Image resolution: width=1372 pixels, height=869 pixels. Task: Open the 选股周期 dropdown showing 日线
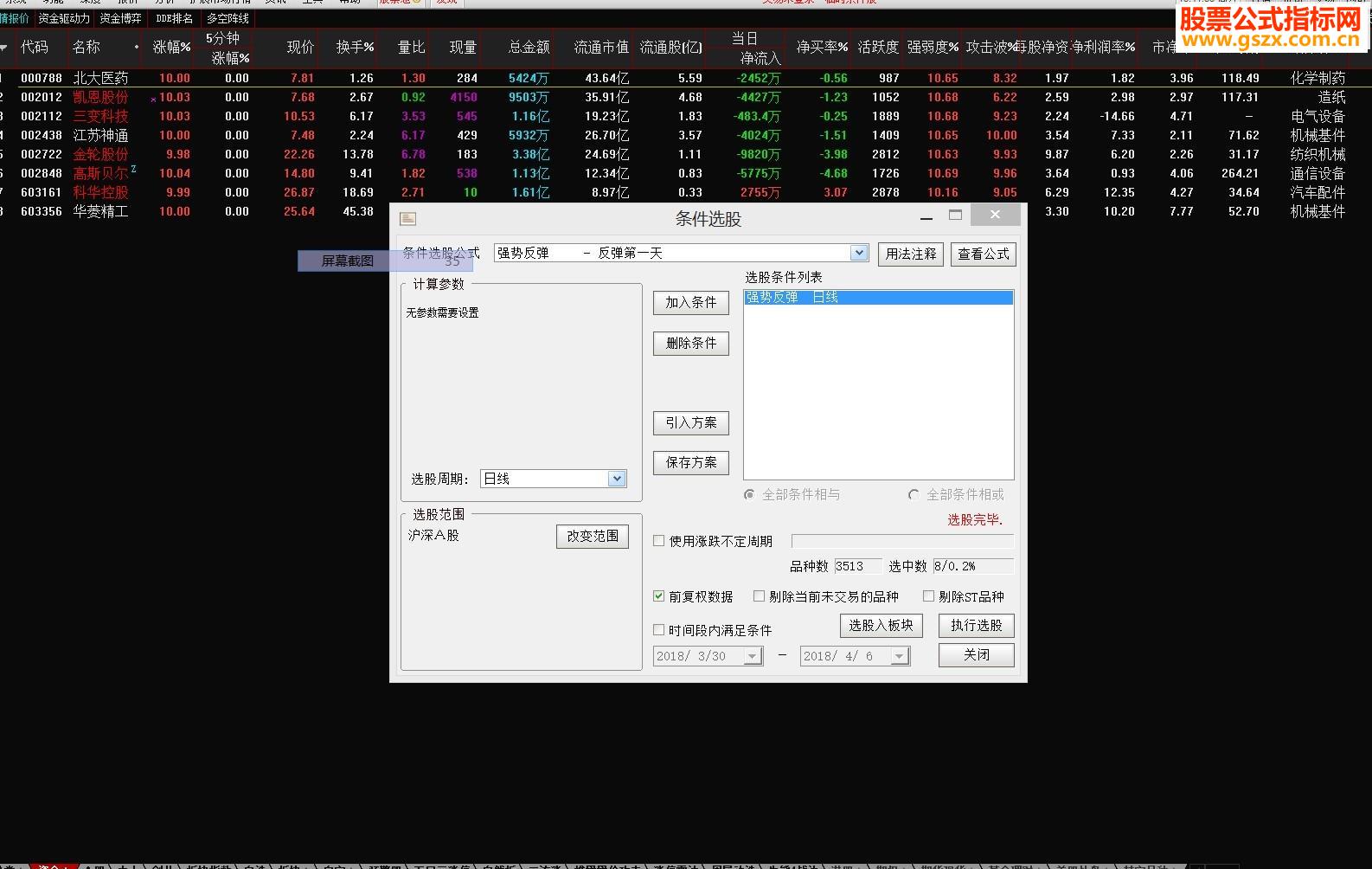tap(616, 479)
